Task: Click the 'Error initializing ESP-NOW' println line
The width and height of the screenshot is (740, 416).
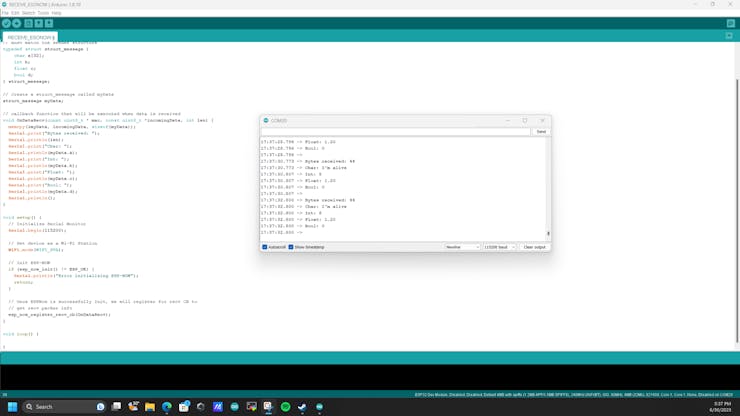Action: [x=76, y=276]
